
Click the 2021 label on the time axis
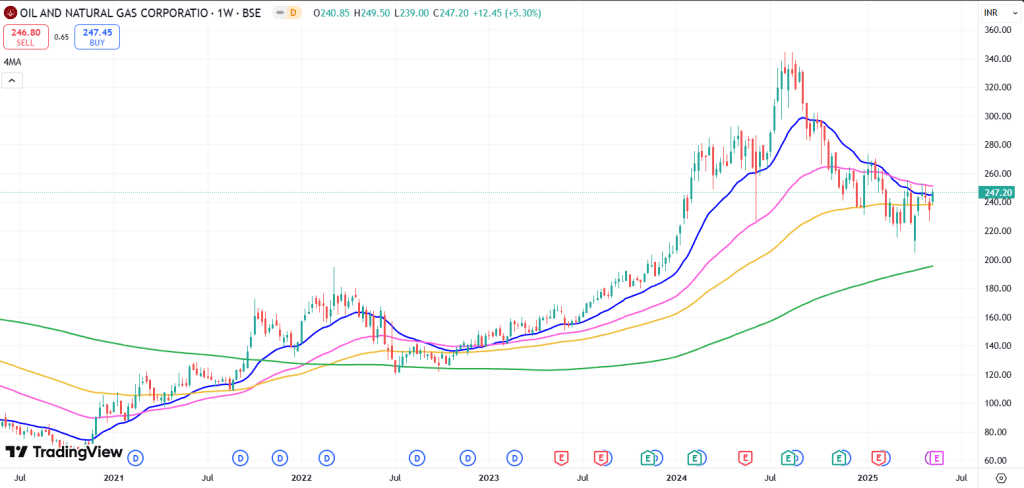[114, 478]
